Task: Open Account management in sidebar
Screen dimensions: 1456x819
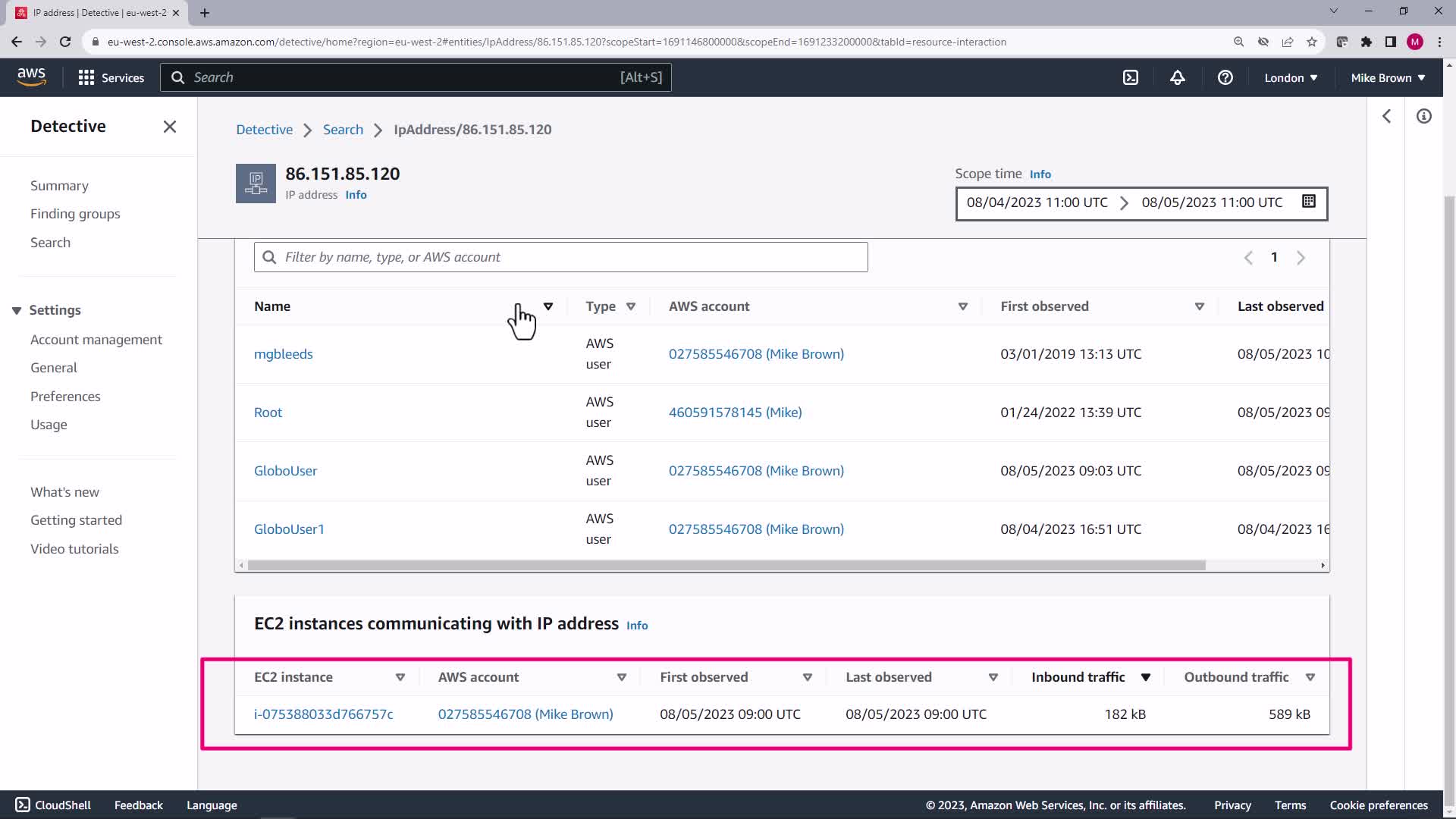Action: 96,340
